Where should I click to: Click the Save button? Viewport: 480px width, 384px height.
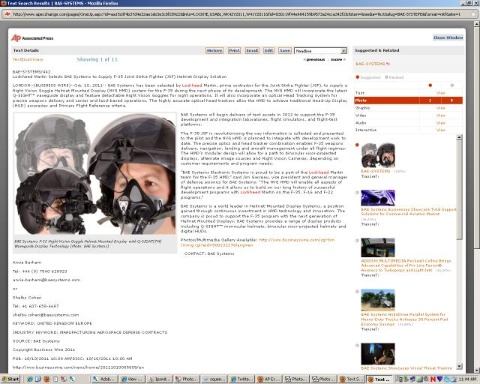[x=285, y=51]
